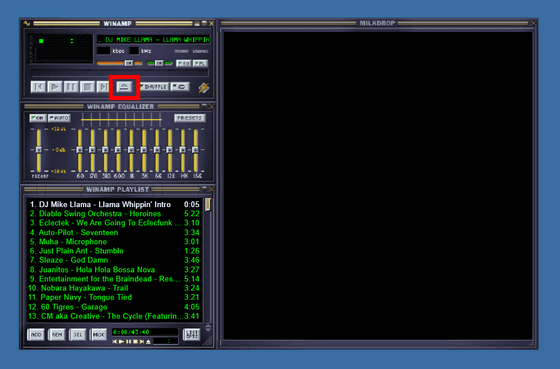This screenshot has height=369, width=560.
Task: Click the large Pause button in main window
Action: [x=71, y=87]
